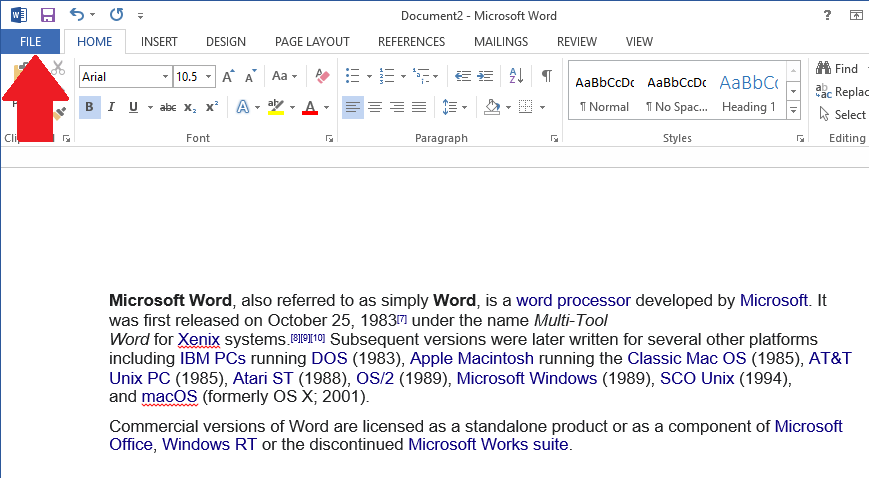Screen dimensions: 869x478
Task: Switch to the MAILINGS tab
Action: tap(501, 42)
